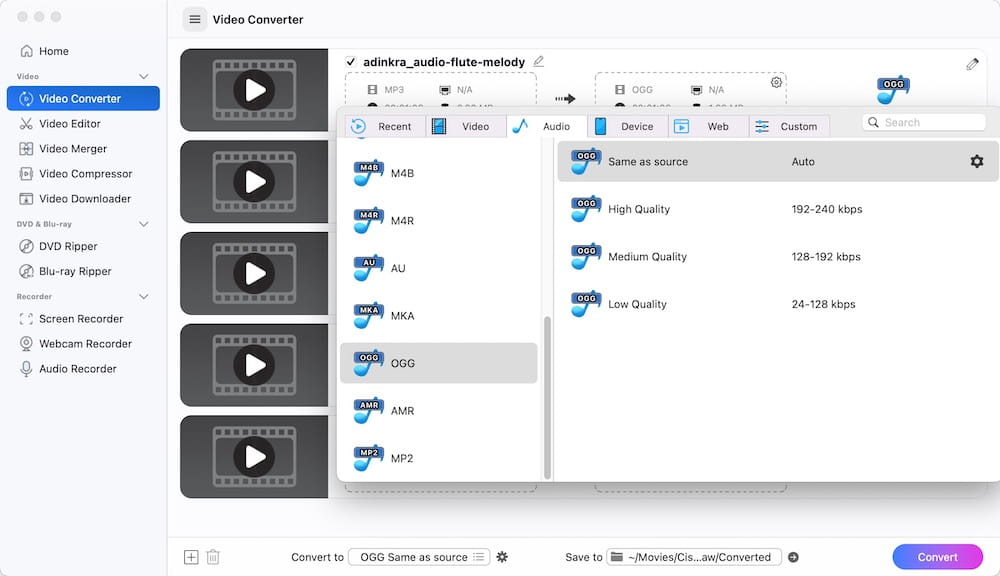
Task: Click the format Search field
Action: coord(923,122)
